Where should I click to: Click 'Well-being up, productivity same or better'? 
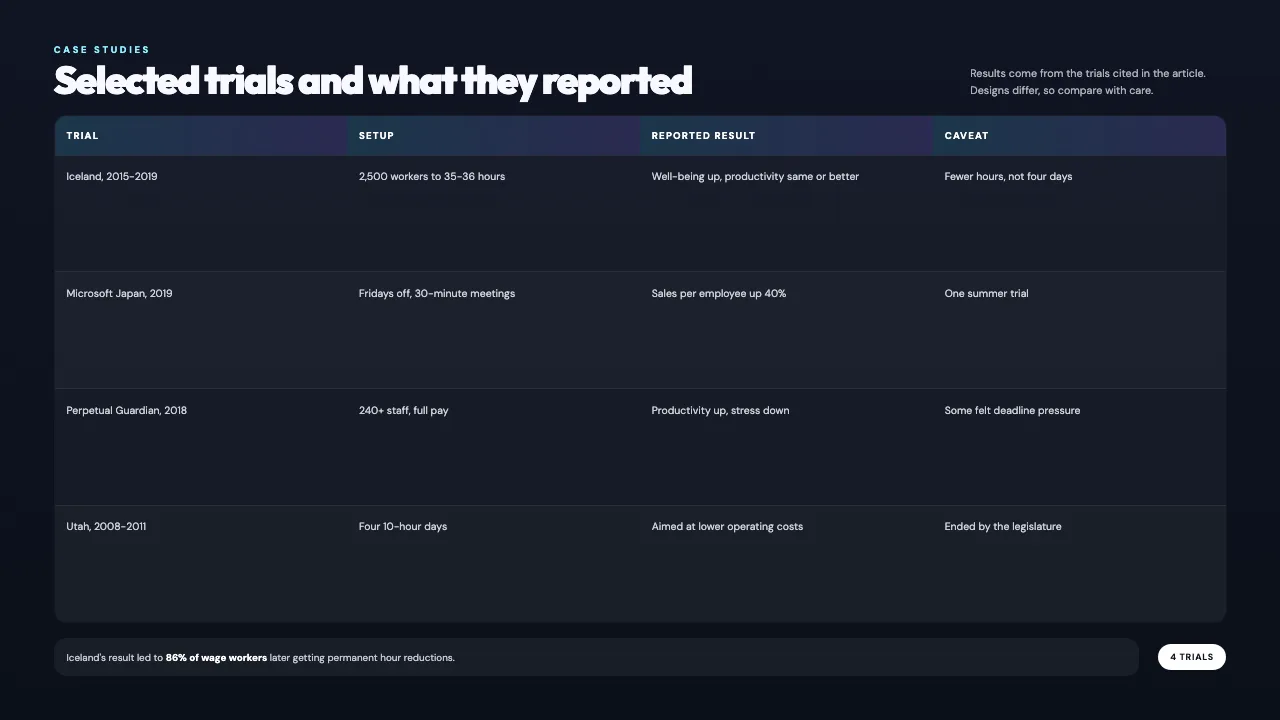point(786,214)
